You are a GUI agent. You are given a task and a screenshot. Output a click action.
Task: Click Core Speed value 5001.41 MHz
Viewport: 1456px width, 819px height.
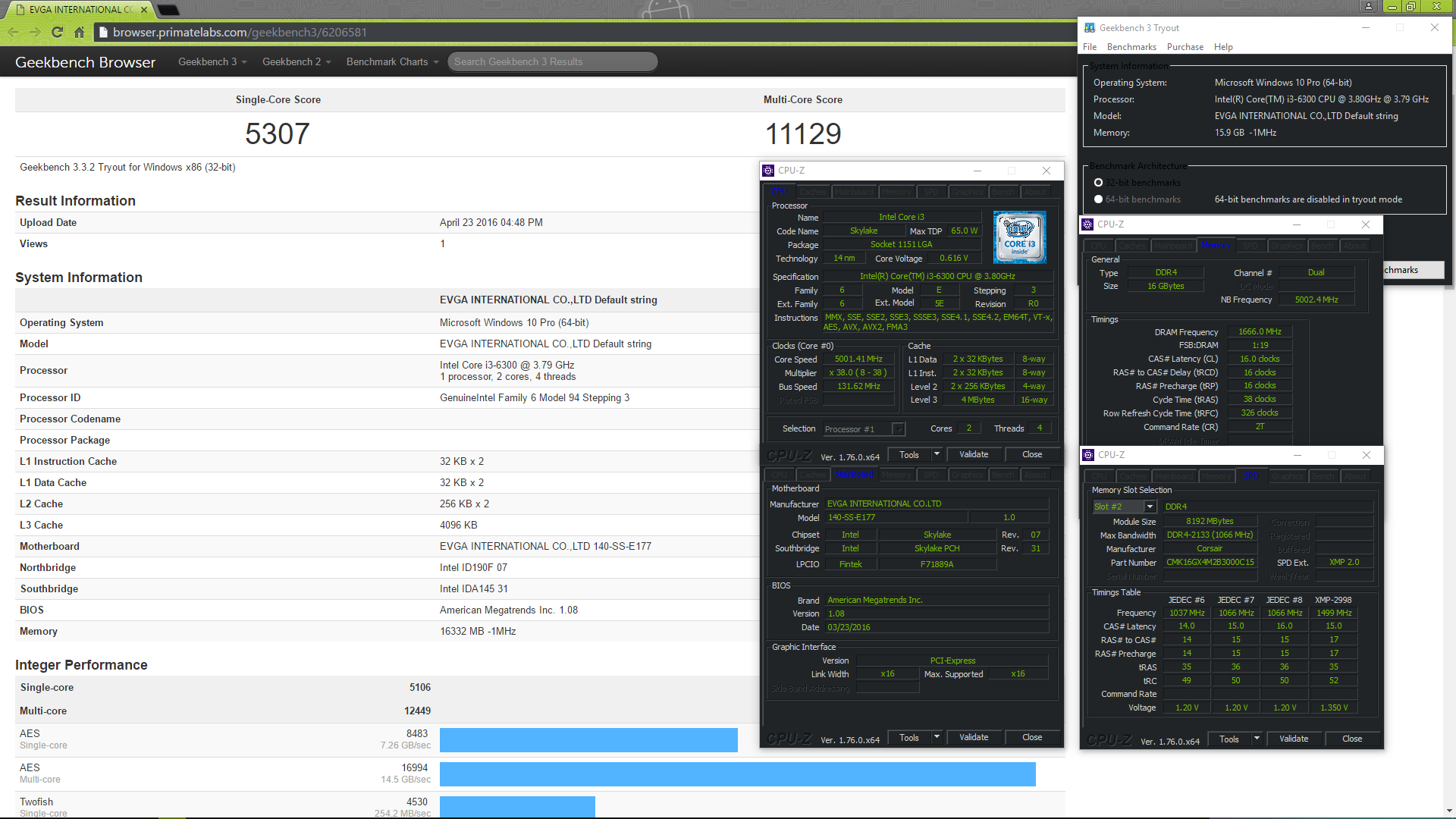(858, 359)
